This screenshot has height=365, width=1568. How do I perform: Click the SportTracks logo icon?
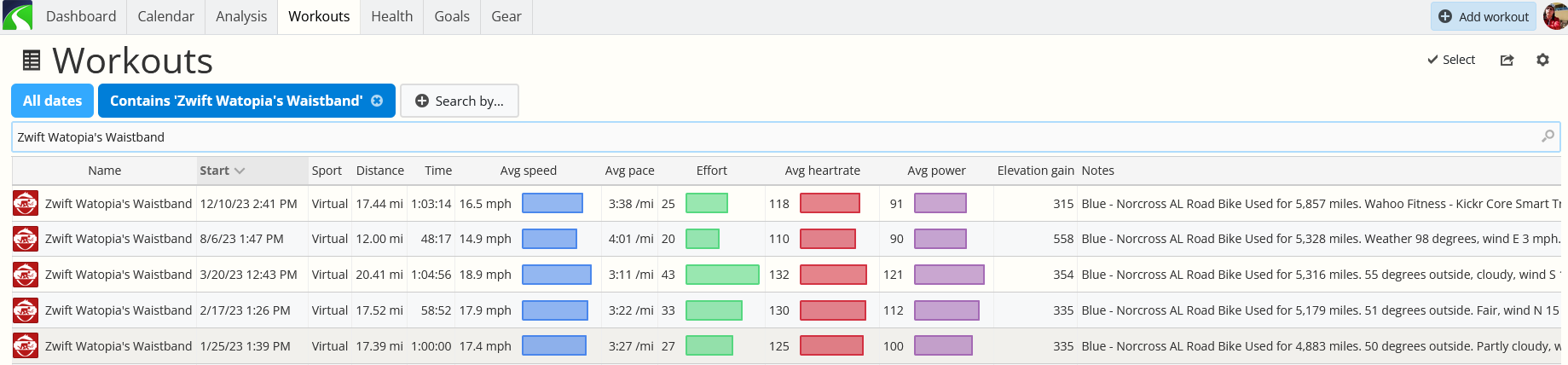[x=17, y=16]
